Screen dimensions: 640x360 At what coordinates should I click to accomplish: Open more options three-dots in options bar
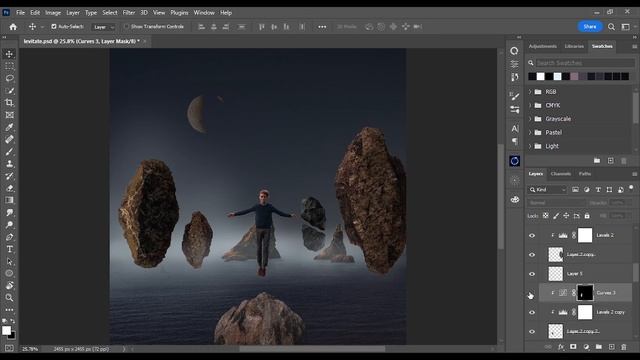[x=322, y=27]
